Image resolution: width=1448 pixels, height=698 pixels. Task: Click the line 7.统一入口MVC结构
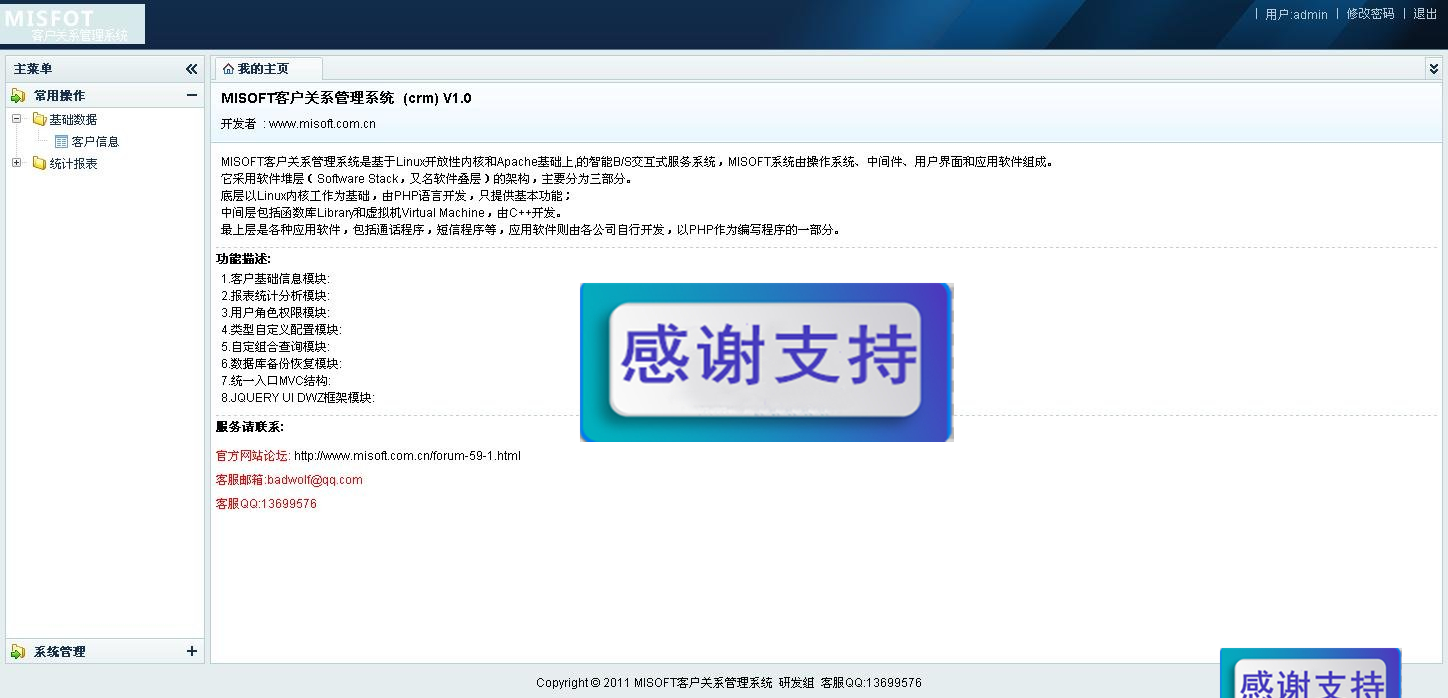pos(276,381)
